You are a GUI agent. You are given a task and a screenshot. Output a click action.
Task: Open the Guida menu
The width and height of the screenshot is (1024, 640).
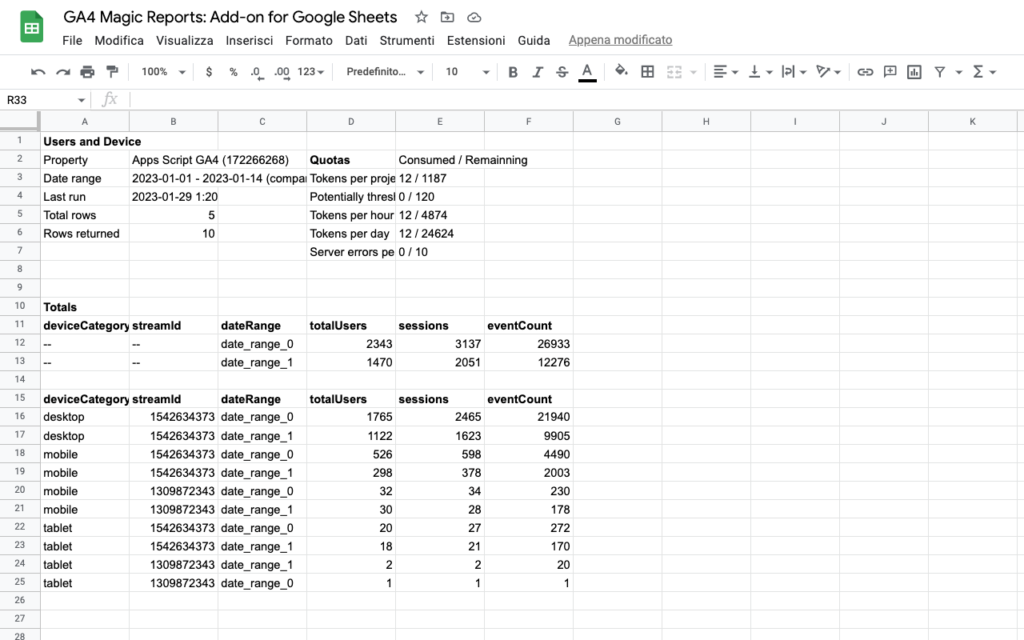(534, 40)
